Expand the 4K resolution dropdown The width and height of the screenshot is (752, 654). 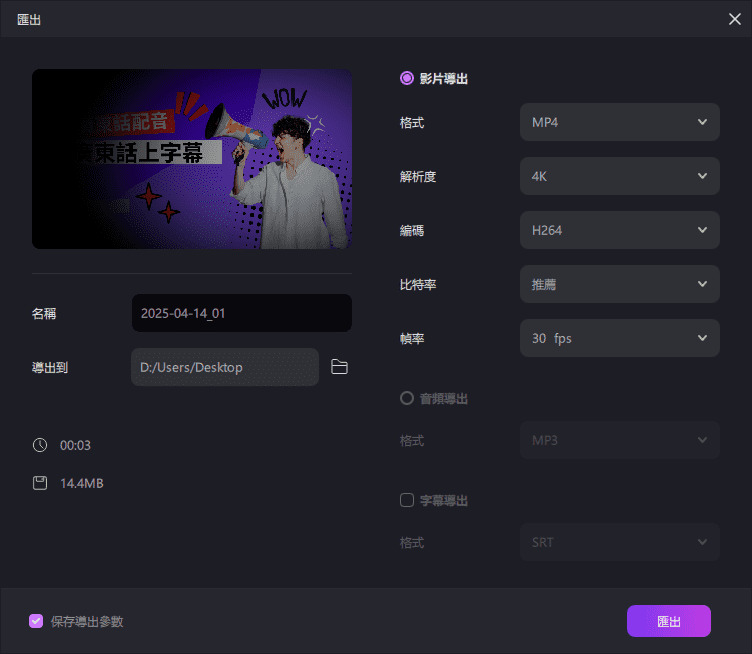coord(619,176)
